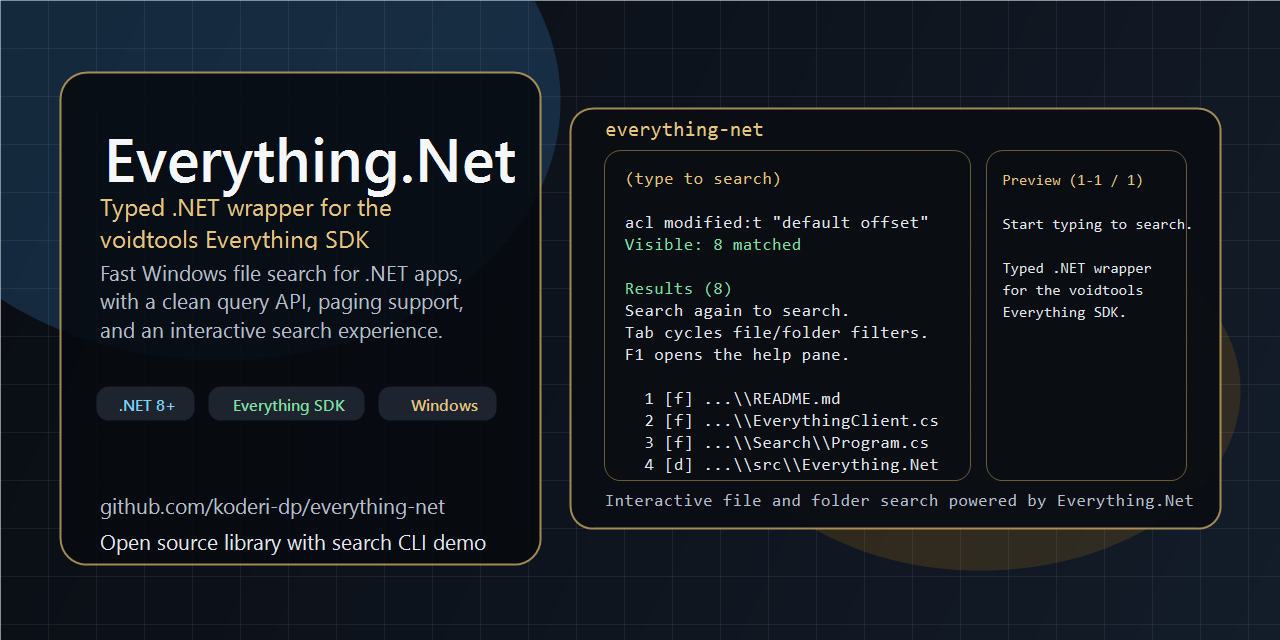Select result 2 EverythingClient.cs
Image resolution: width=1280 pixels, height=640 pixels.
pos(792,421)
